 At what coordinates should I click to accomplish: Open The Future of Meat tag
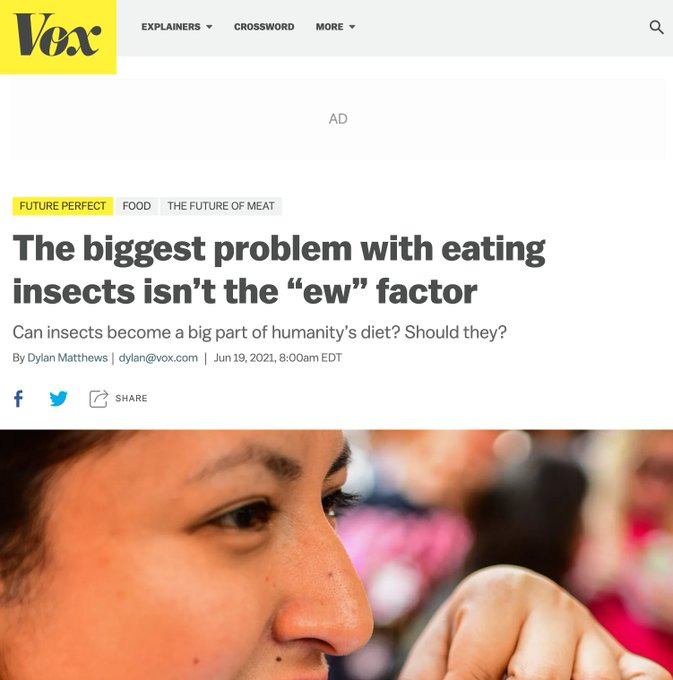coord(221,206)
